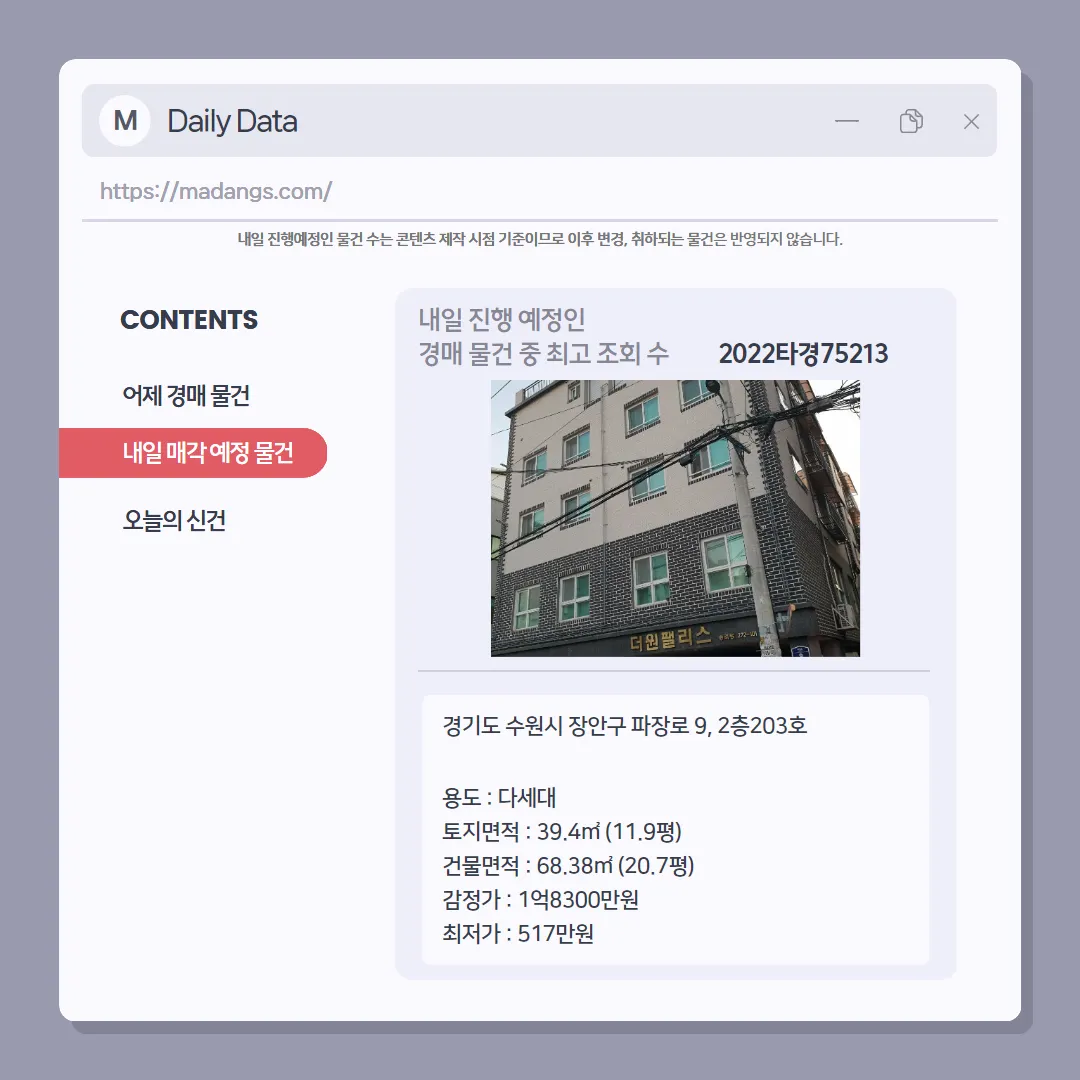Click the round M logo icon
Screen dimensions: 1080x1080
point(125,121)
